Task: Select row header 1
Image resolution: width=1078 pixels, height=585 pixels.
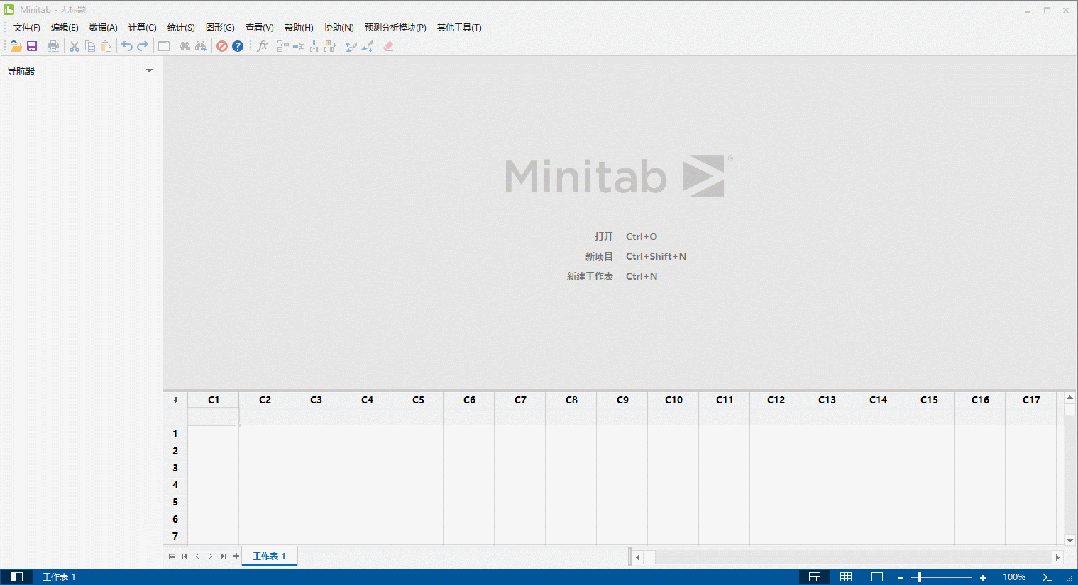Action: (175, 434)
